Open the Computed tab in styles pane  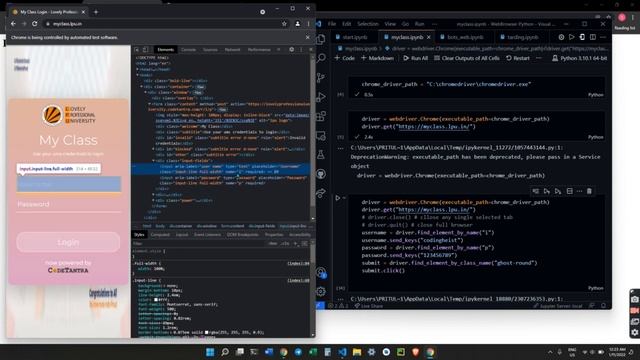tap(160, 235)
